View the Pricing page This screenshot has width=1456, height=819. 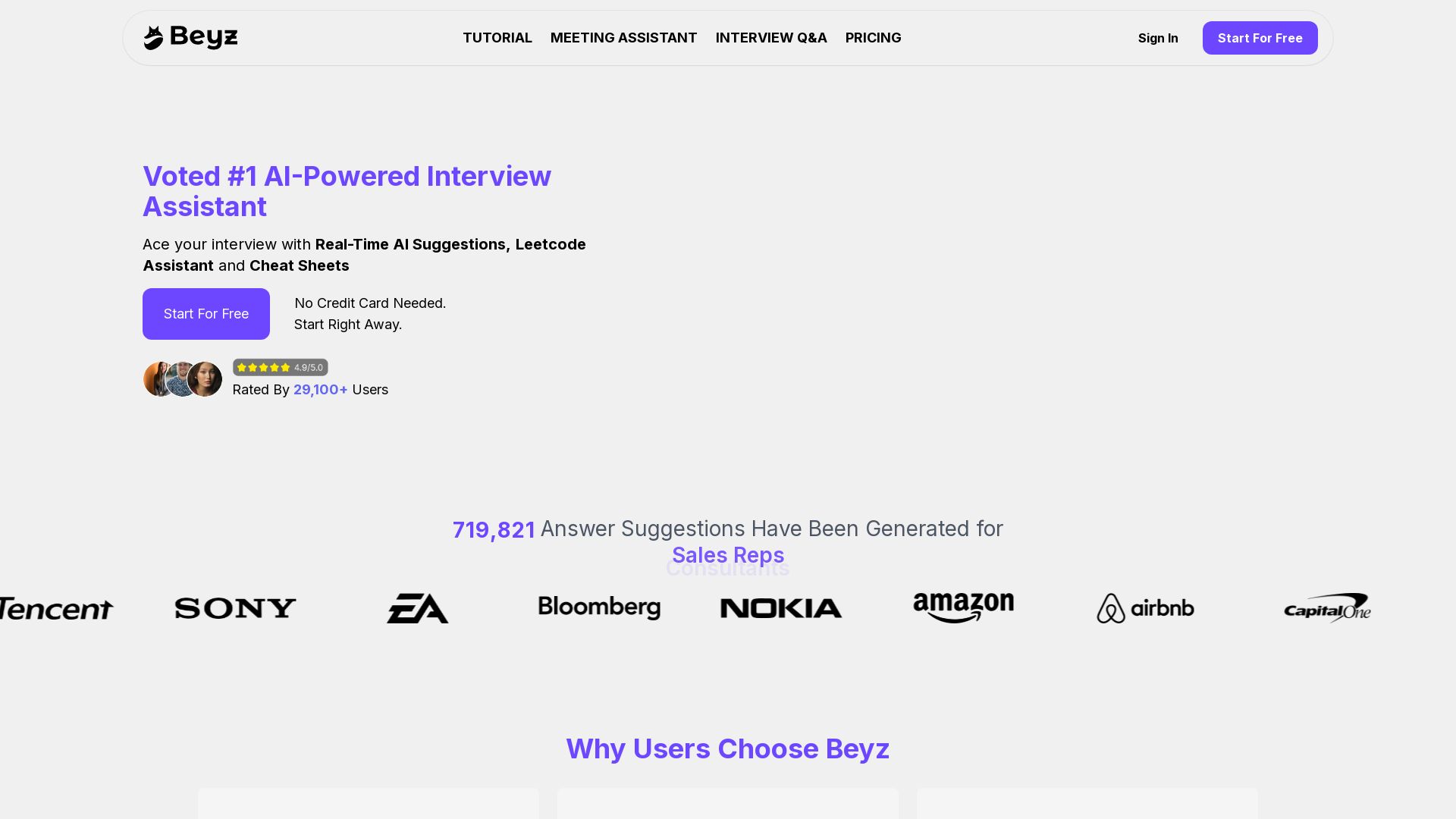pyautogui.click(x=873, y=38)
